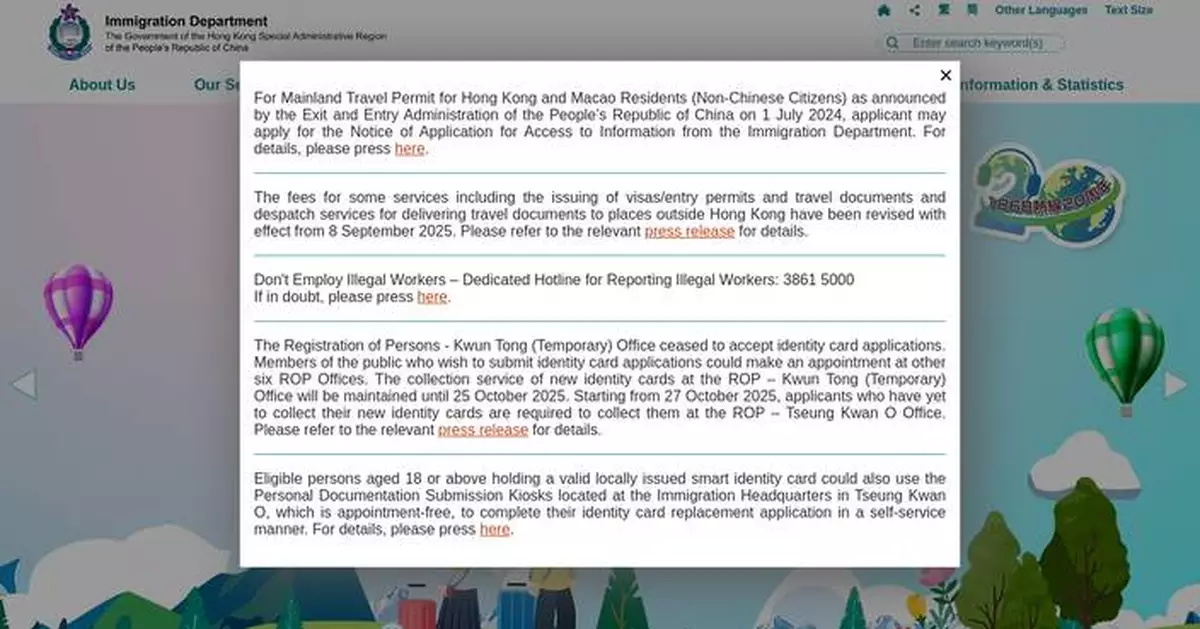This screenshot has height=629, width=1200.
Task: Click the Home icon in the header
Action: click(883, 10)
